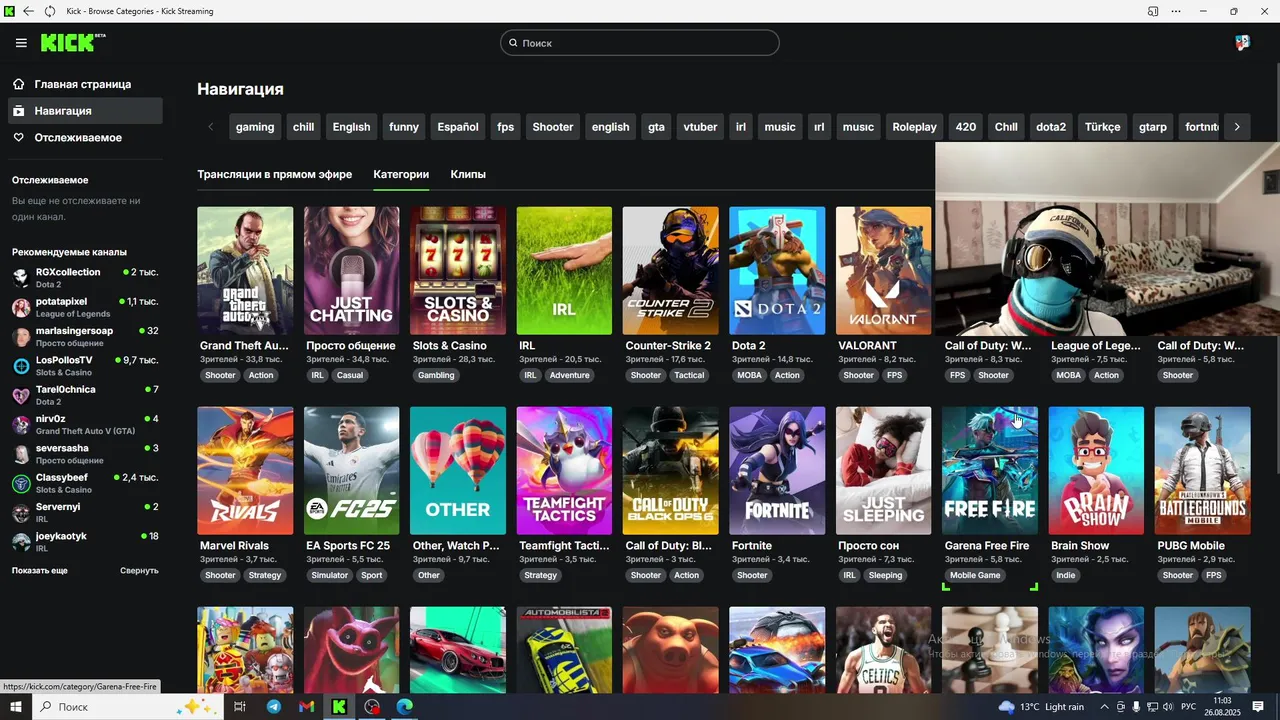Filter by the vtuber tag

(x=700, y=127)
